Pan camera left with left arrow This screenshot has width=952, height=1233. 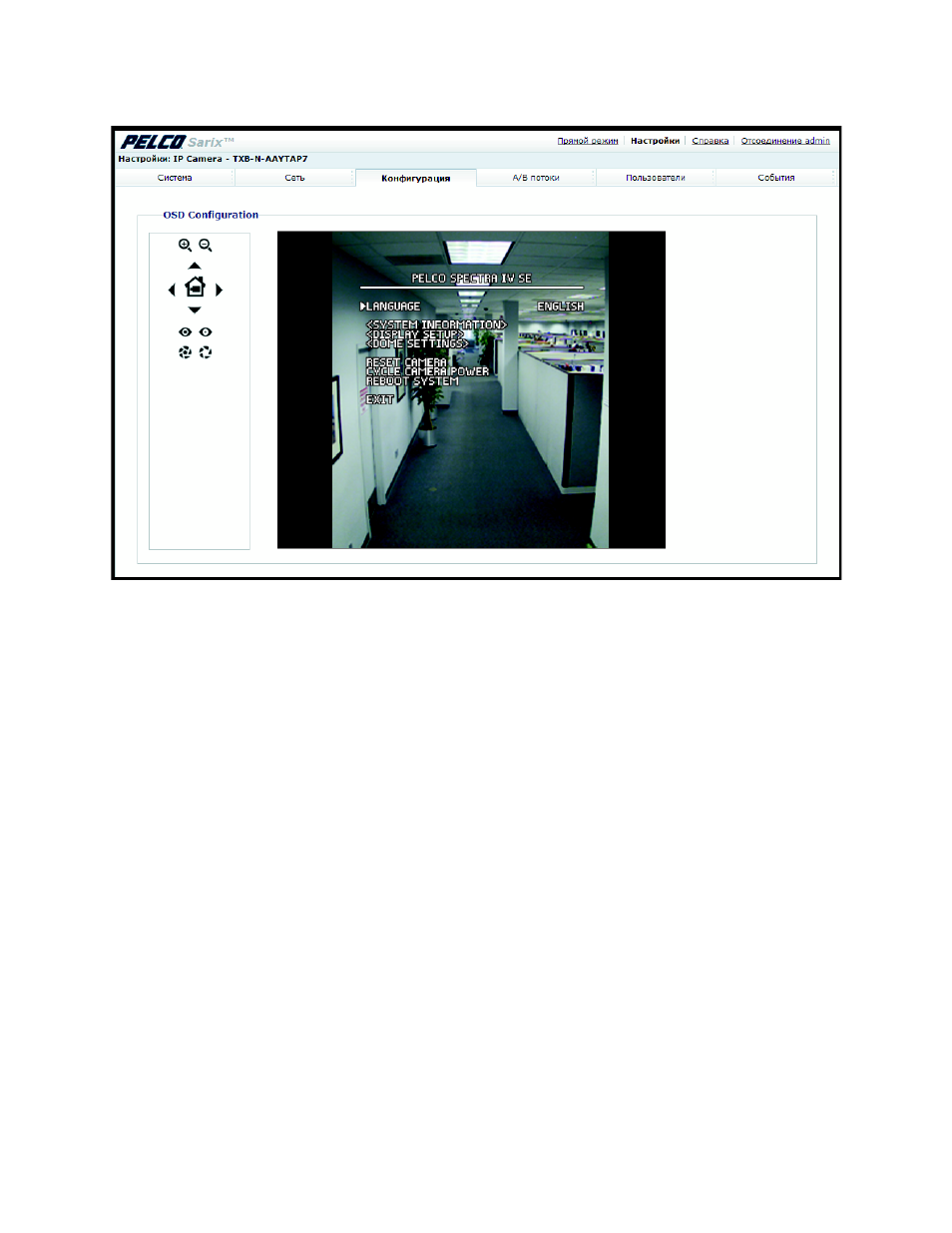click(x=172, y=290)
